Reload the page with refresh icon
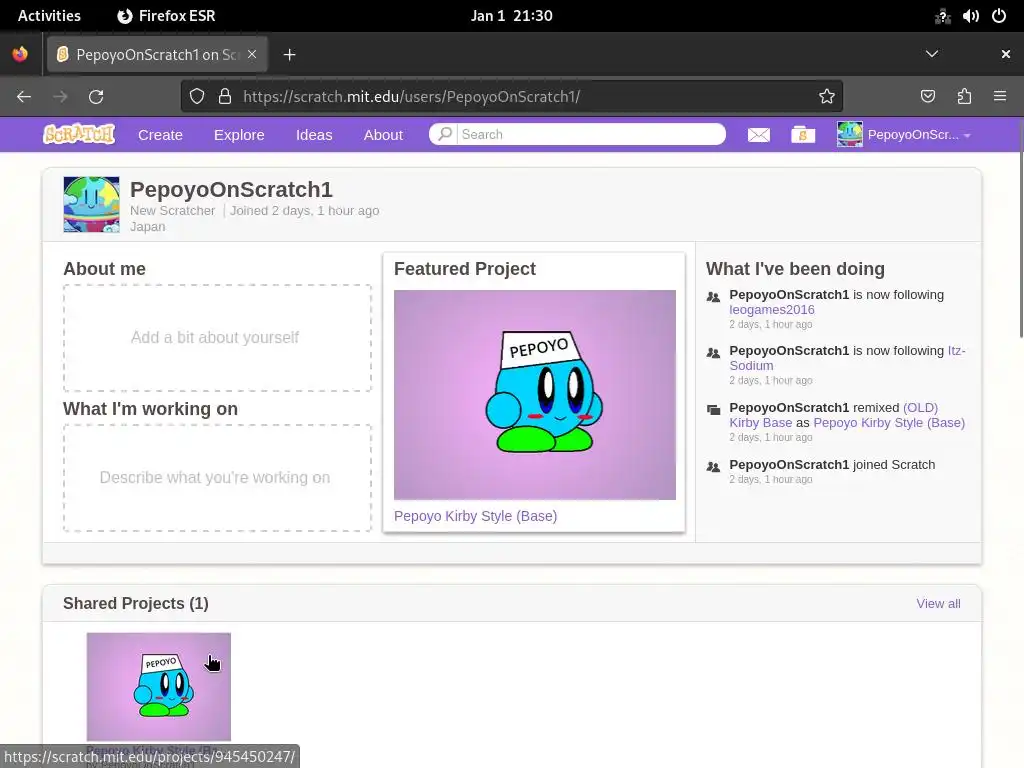This screenshot has height=768, width=1024. (x=96, y=97)
